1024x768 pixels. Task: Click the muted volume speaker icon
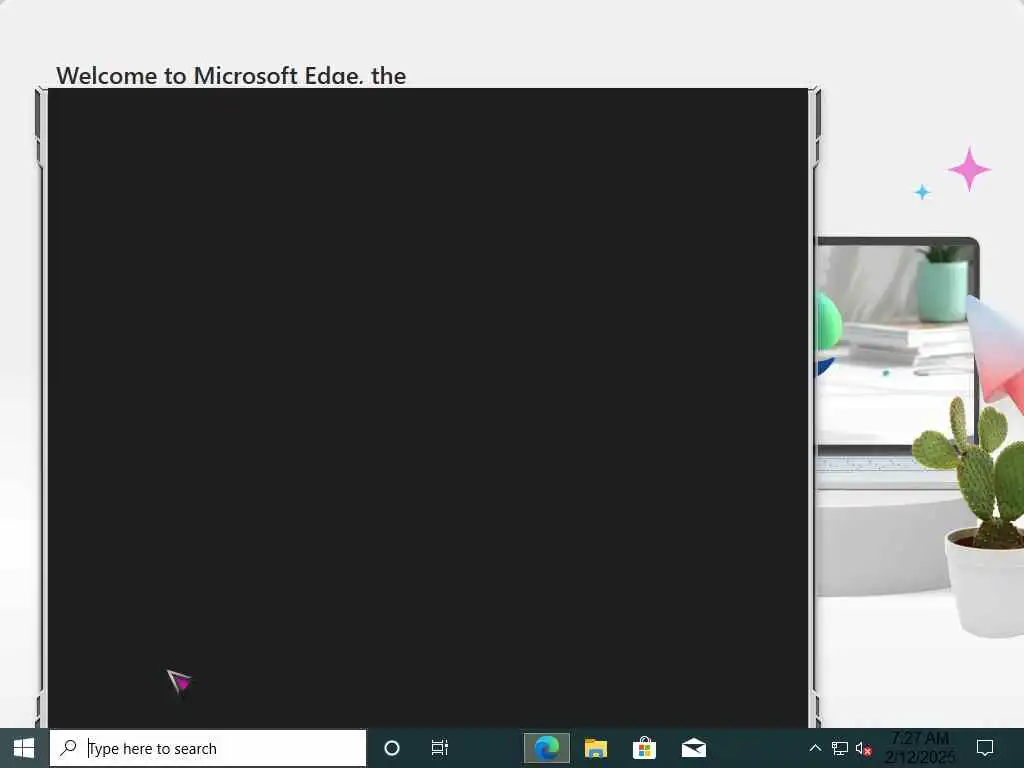click(863, 748)
